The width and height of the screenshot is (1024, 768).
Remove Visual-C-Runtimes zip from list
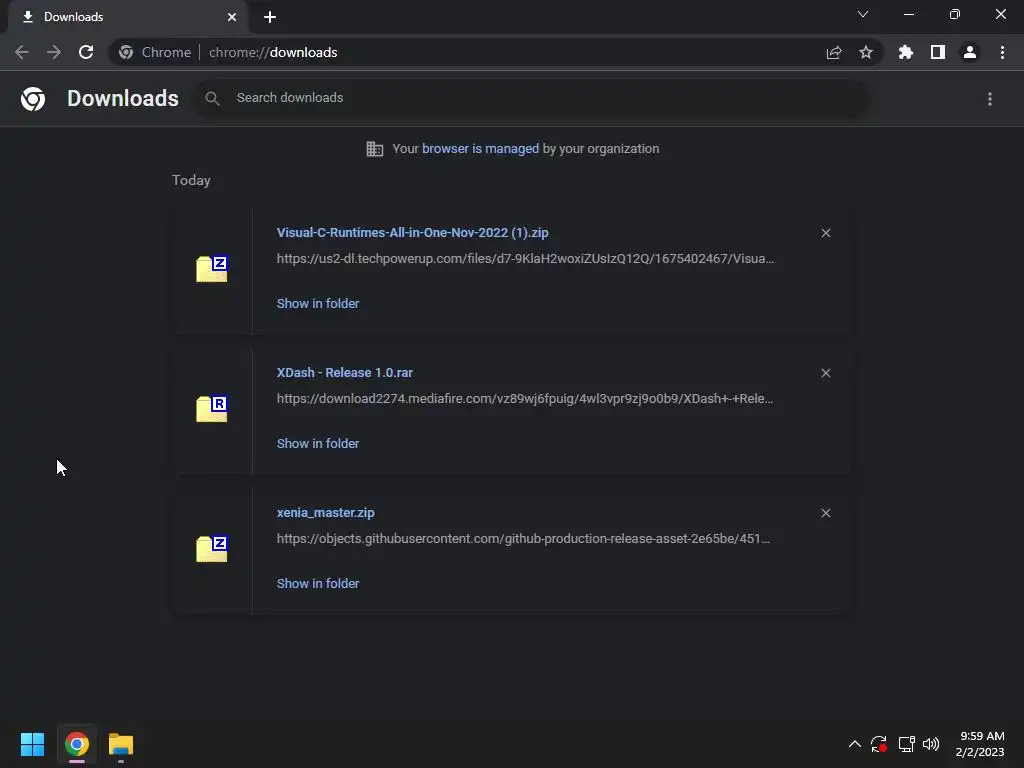click(x=826, y=233)
